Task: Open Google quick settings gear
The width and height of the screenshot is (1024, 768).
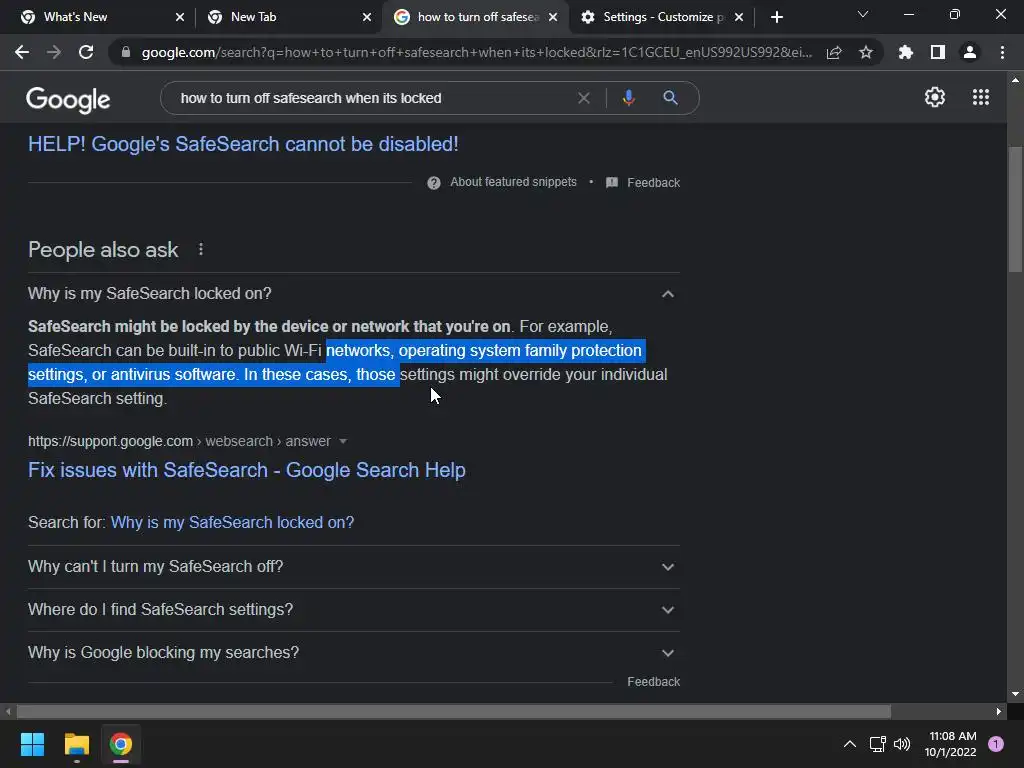Action: 935,97
